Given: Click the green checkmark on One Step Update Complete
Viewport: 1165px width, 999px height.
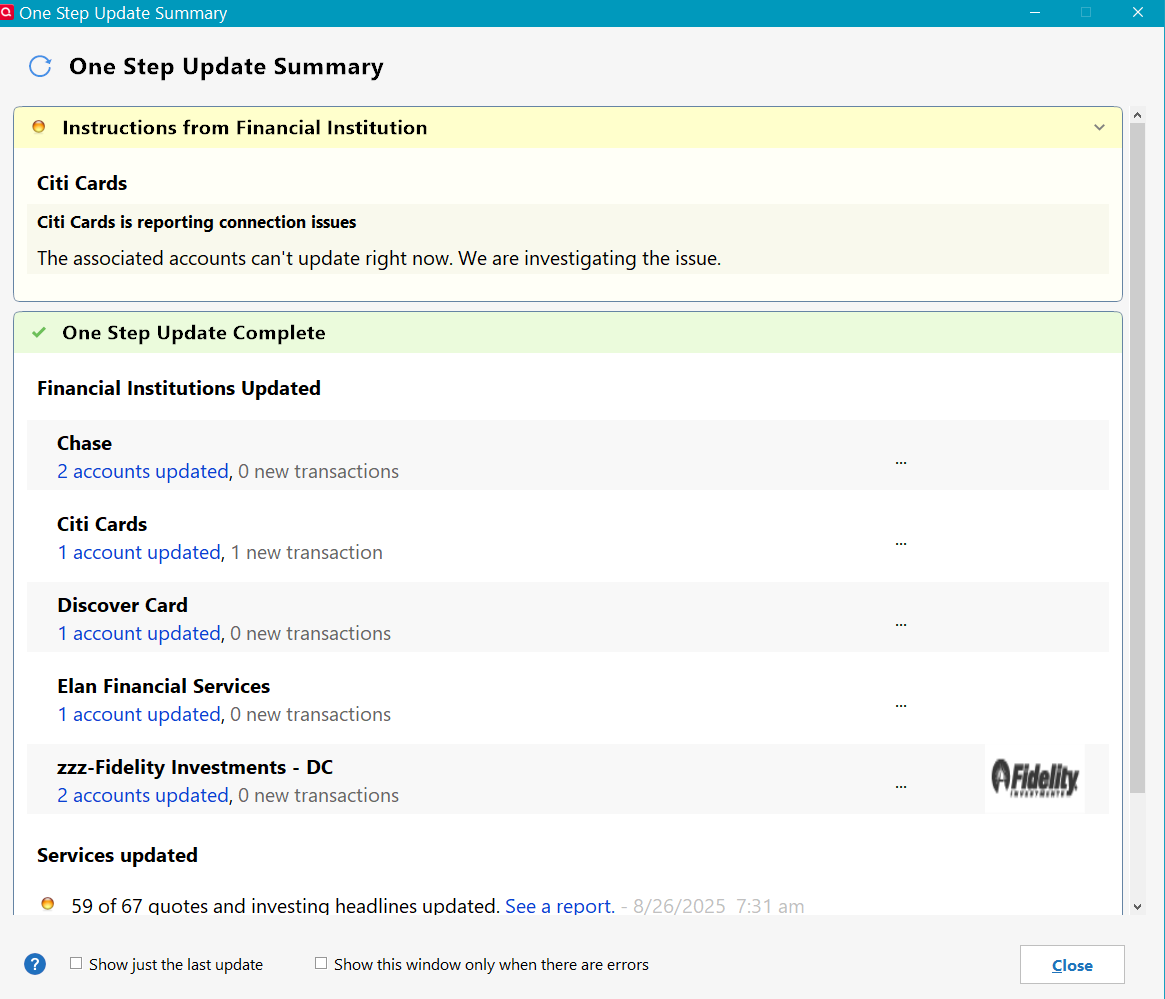Looking at the screenshot, I should coord(39,332).
